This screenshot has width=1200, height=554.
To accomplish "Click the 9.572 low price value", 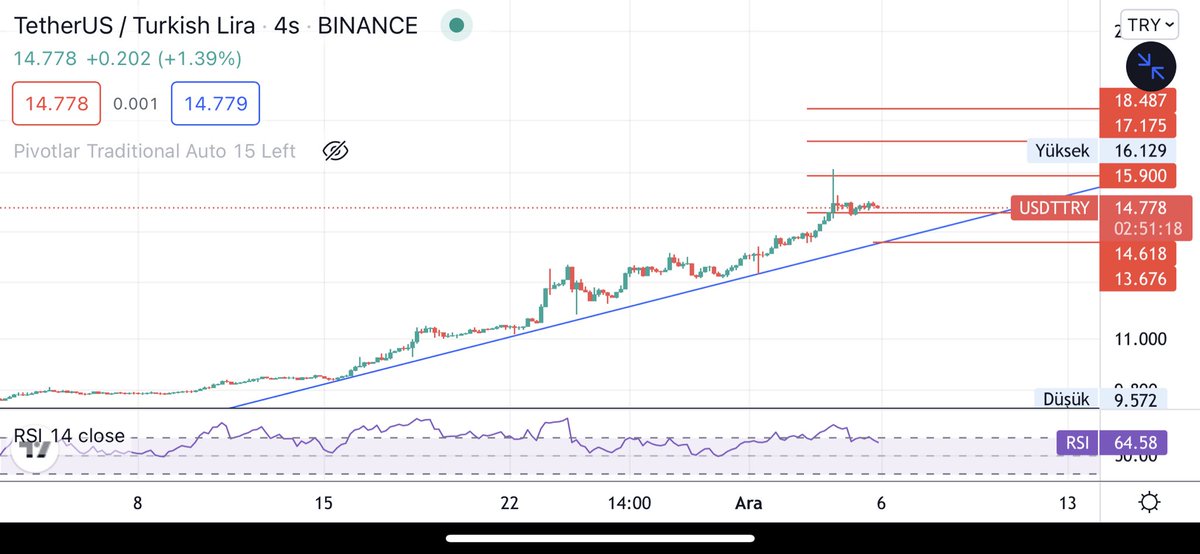I will [1134, 399].
